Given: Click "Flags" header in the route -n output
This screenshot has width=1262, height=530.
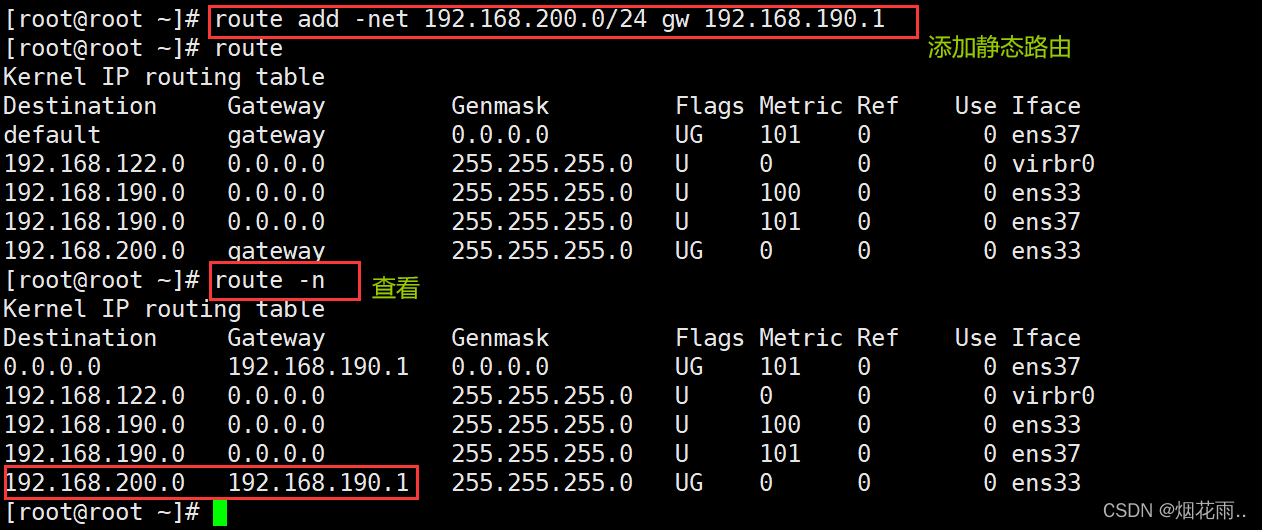Looking at the screenshot, I should [x=710, y=338].
